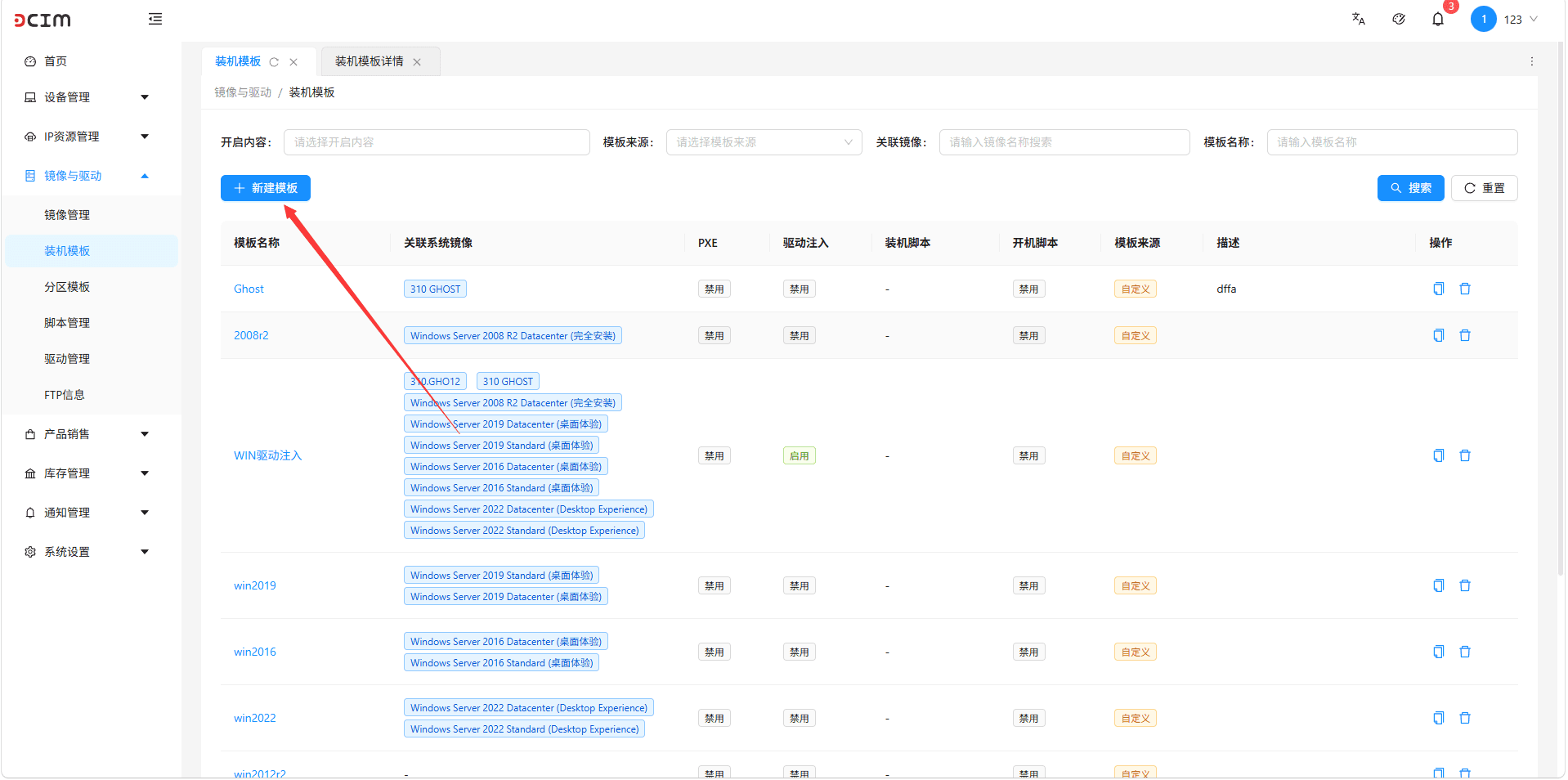Collapse the sidebar with the menu fold icon

pyautogui.click(x=155, y=19)
